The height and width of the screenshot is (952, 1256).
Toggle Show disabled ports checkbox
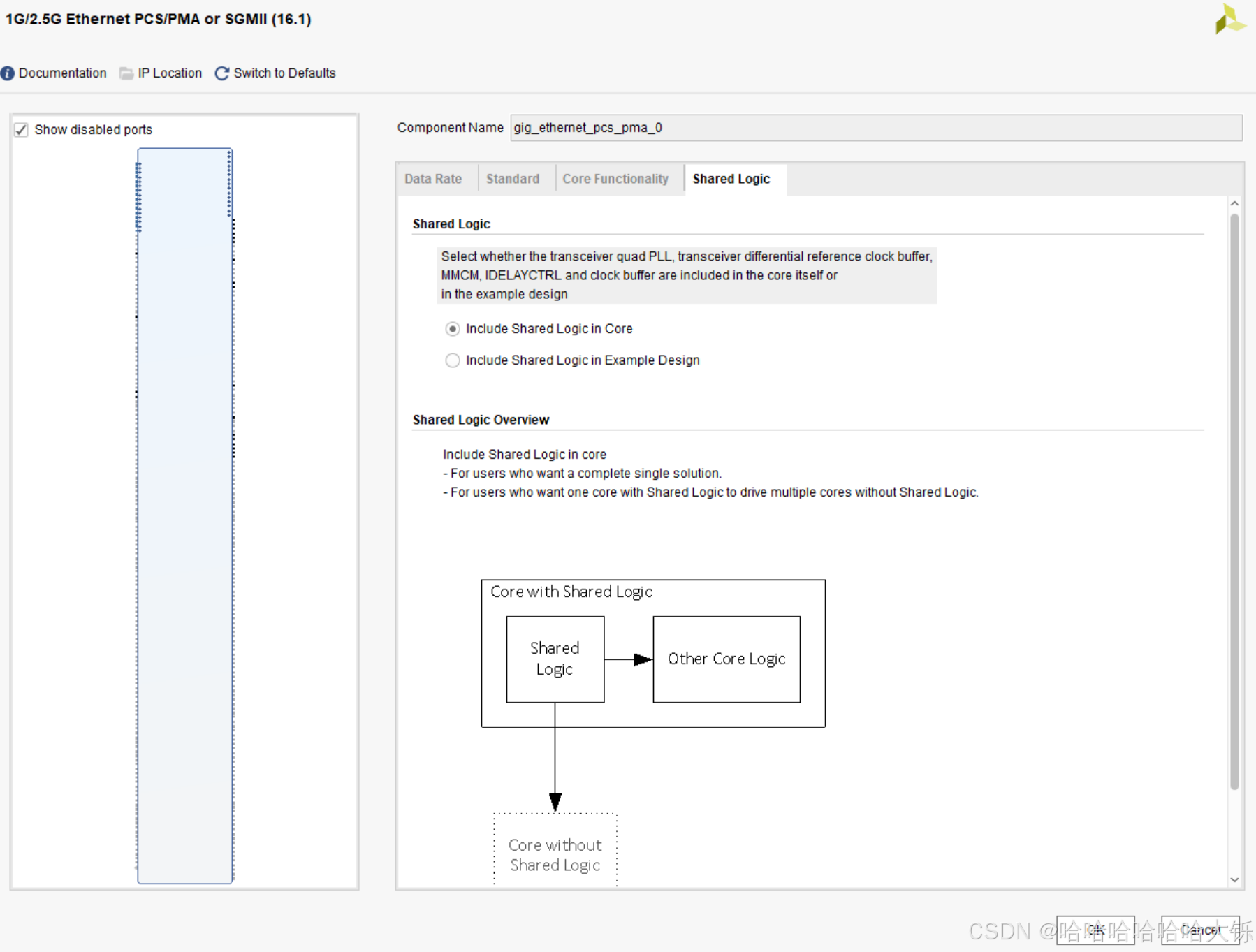22,130
